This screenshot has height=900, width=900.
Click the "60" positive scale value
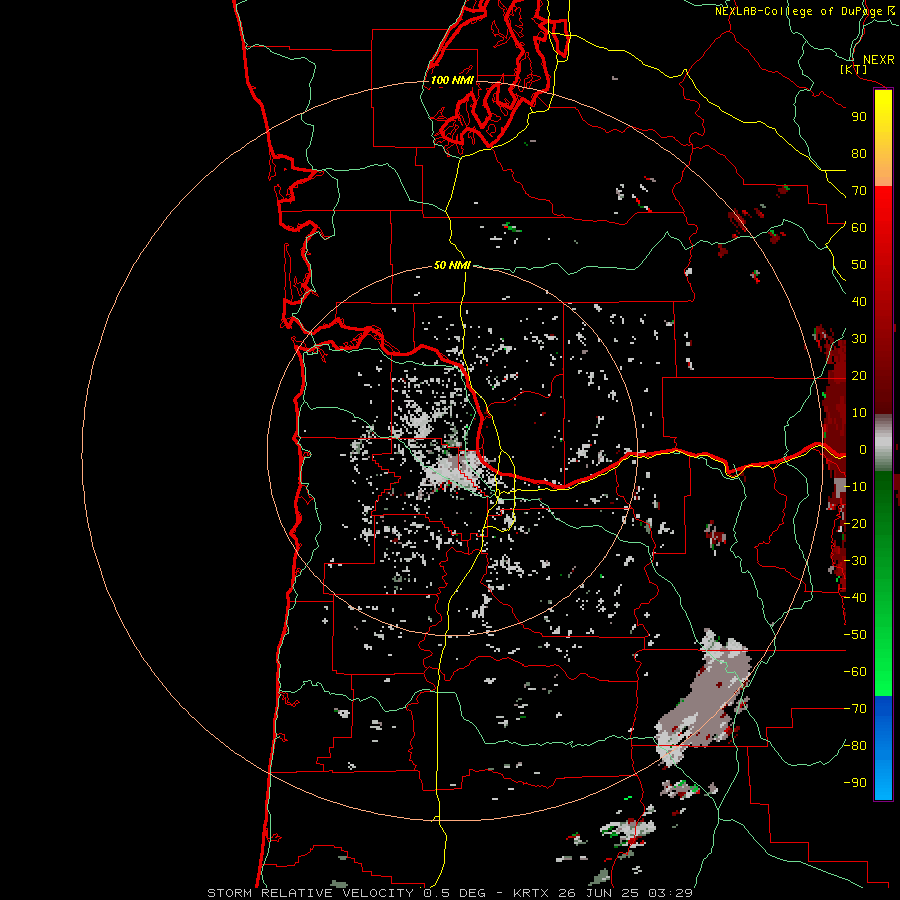click(x=859, y=228)
